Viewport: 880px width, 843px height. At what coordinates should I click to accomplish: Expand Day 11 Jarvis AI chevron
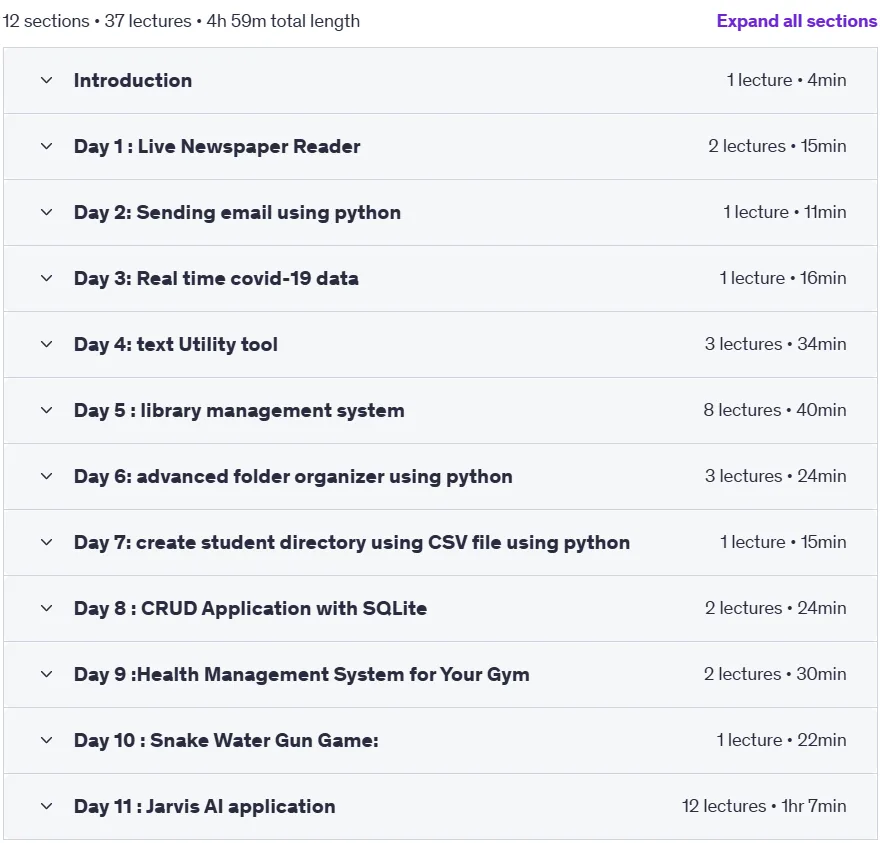coord(47,806)
